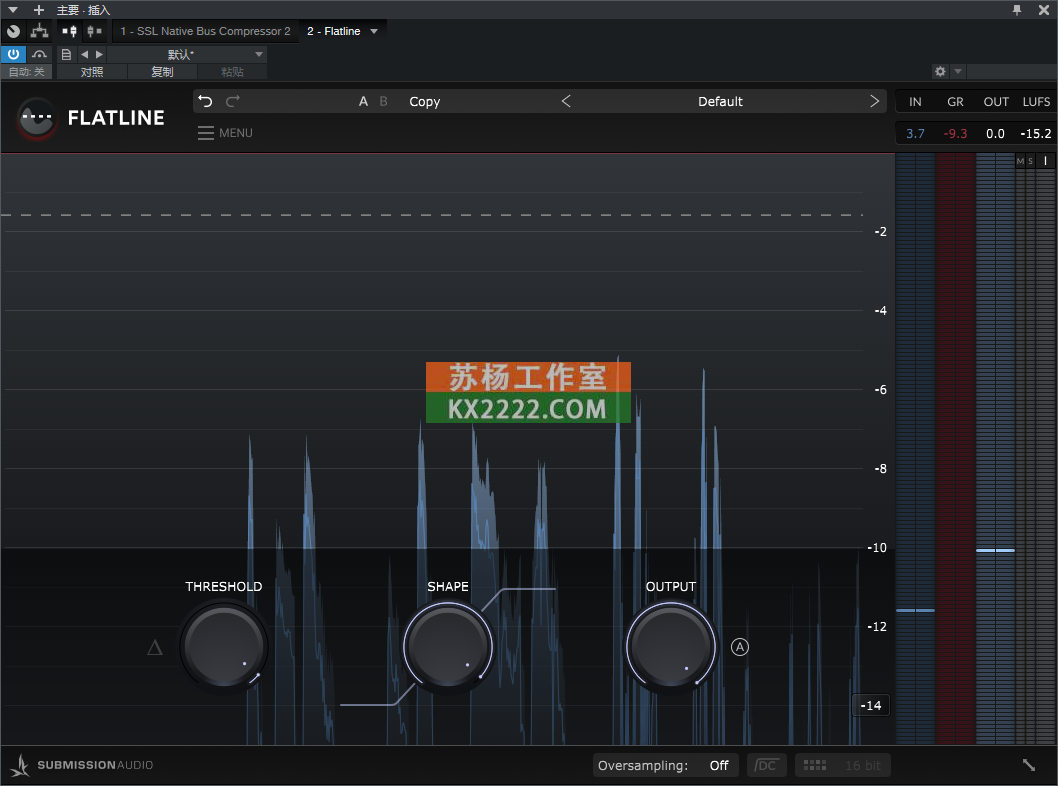Click the LUFS meter label
1058x786 pixels.
click(x=1036, y=102)
